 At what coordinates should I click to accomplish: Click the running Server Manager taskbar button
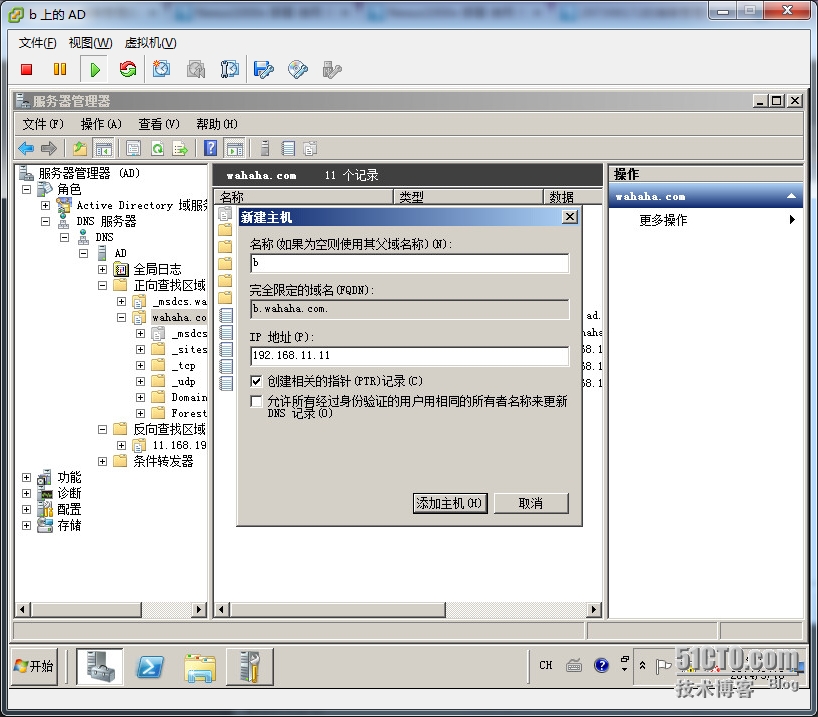(249, 666)
